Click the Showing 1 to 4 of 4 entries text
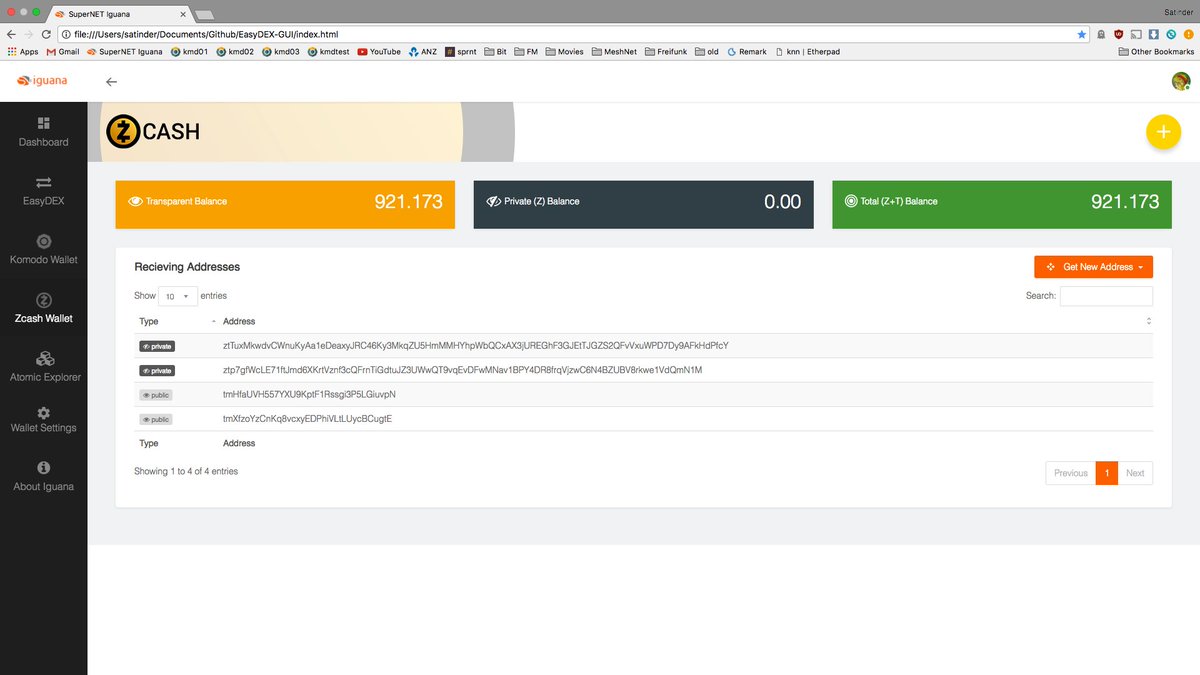This screenshot has height=675, width=1200. click(x=186, y=471)
